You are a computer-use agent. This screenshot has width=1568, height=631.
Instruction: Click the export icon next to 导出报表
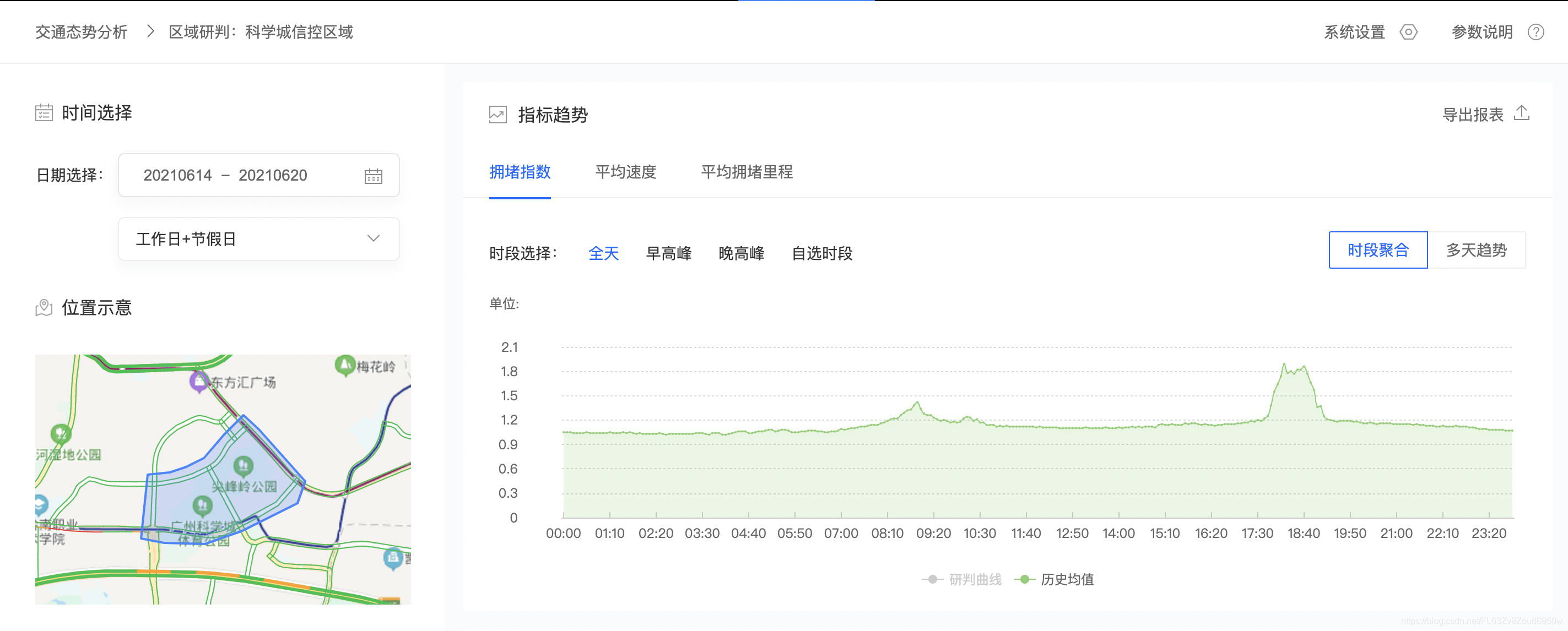pyautogui.click(x=1522, y=113)
